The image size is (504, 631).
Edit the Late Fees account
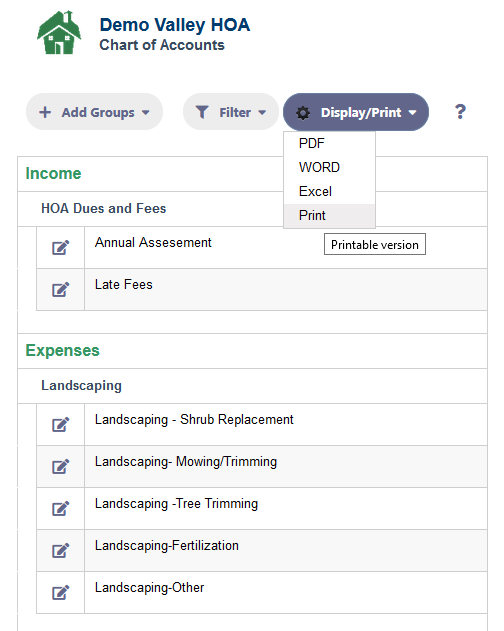pyautogui.click(x=60, y=289)
